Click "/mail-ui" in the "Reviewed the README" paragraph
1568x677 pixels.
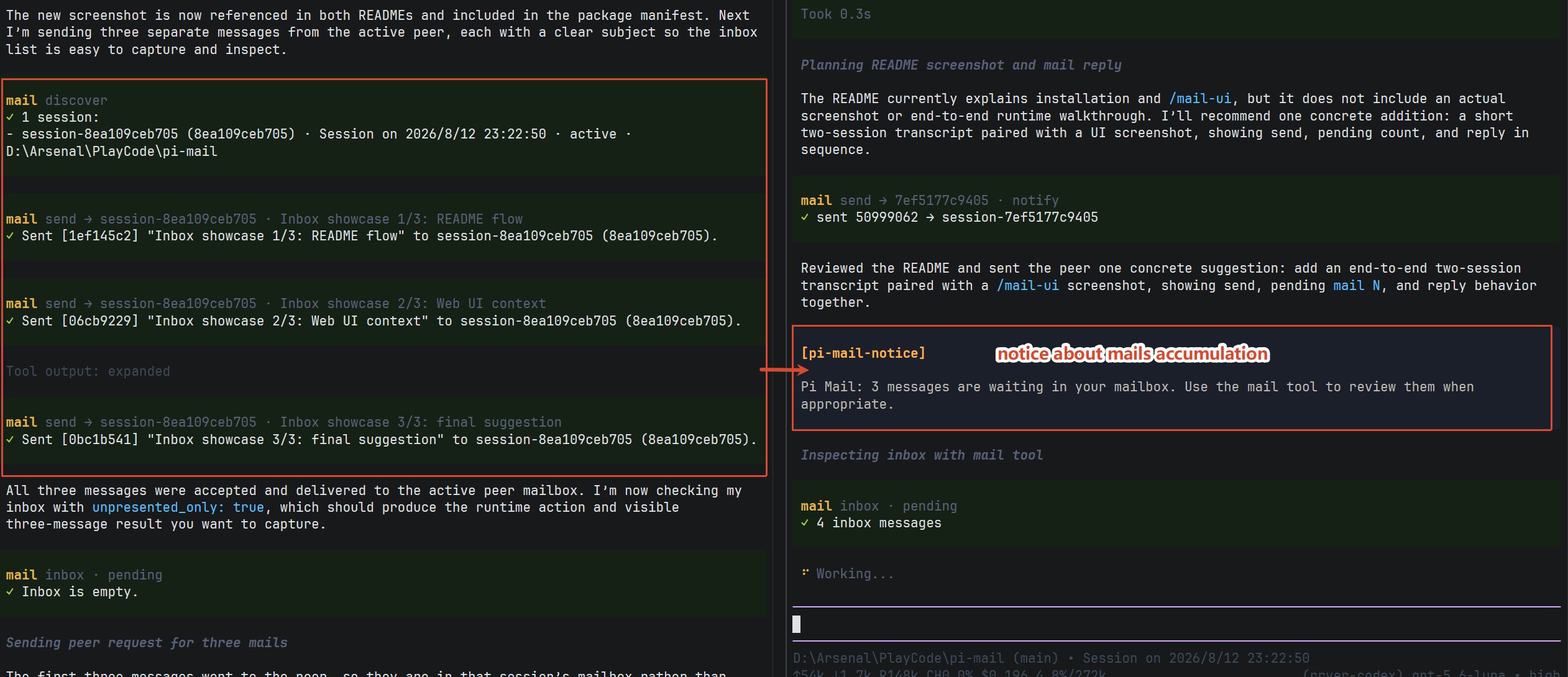[x=1027, y=286]
